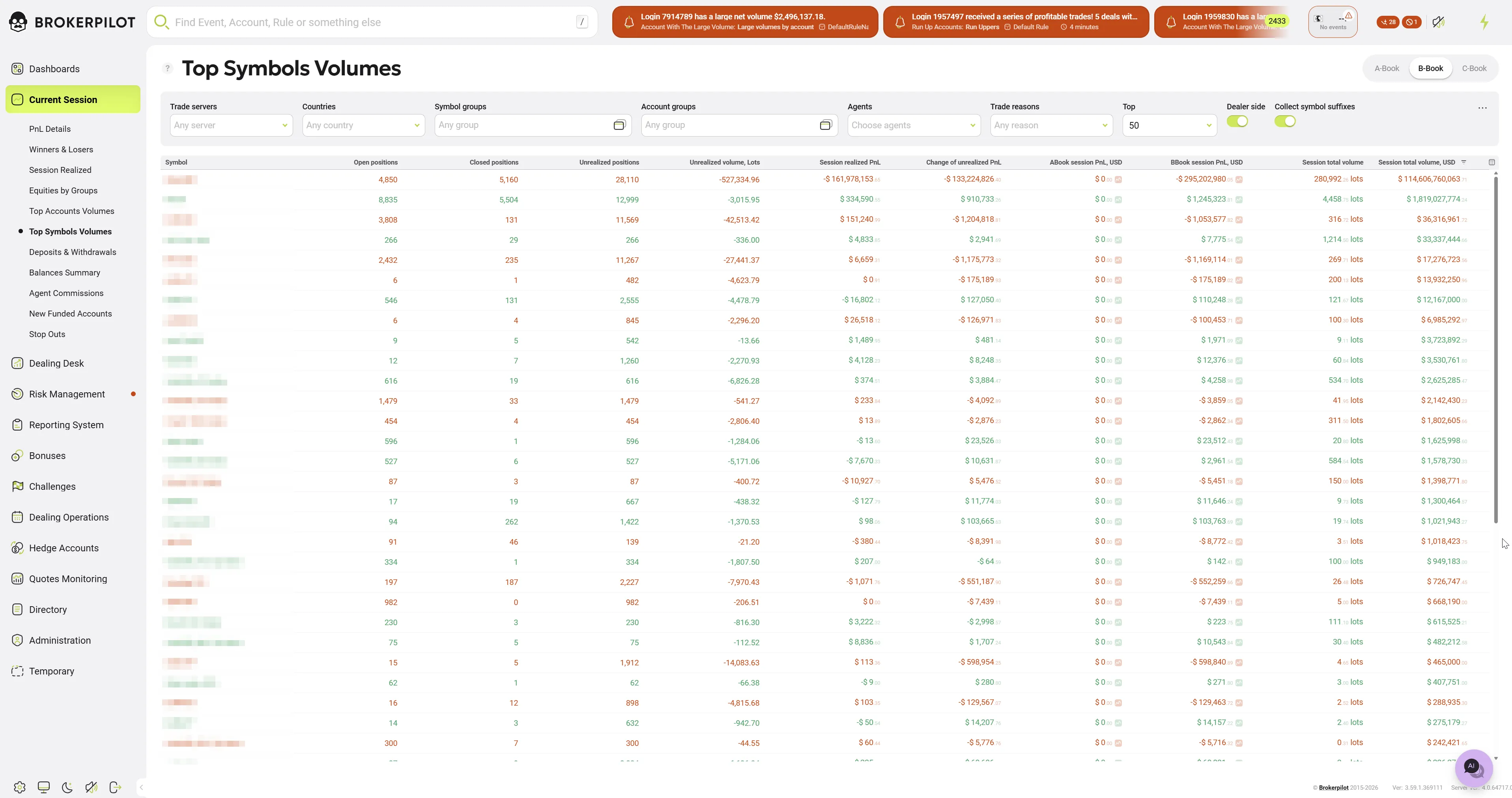Disable Collect symbol suffixes toggle
1512x798 pixels.
pos(1285,122)
